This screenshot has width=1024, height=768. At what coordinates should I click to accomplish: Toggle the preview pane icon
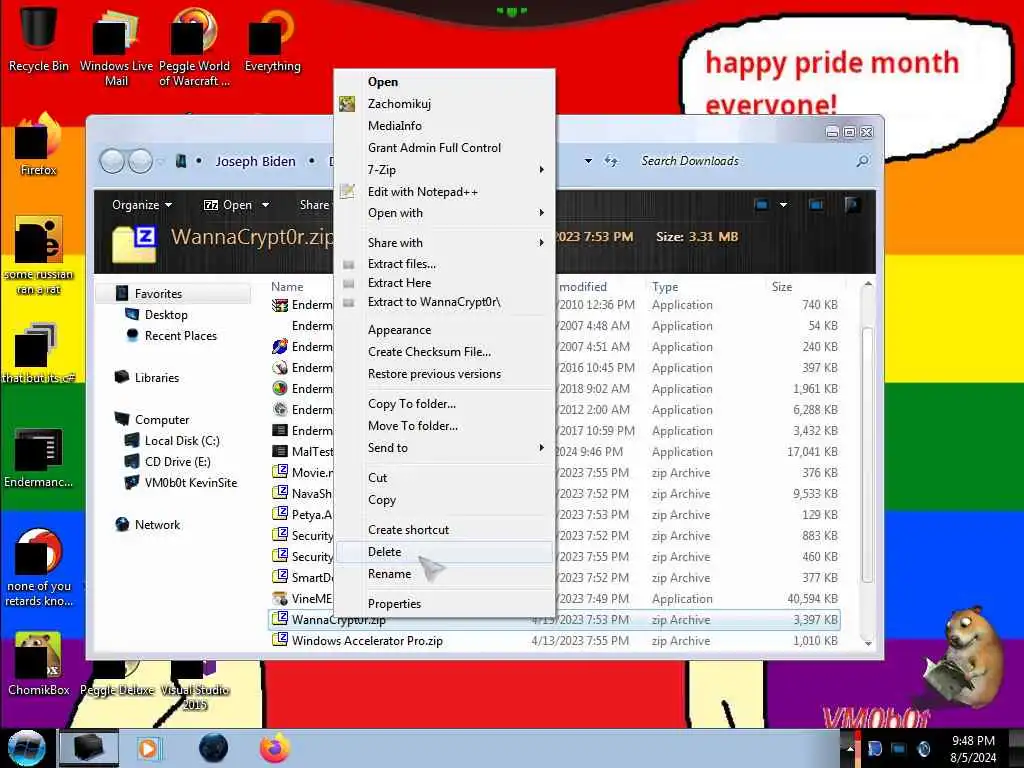pos(816,204)
